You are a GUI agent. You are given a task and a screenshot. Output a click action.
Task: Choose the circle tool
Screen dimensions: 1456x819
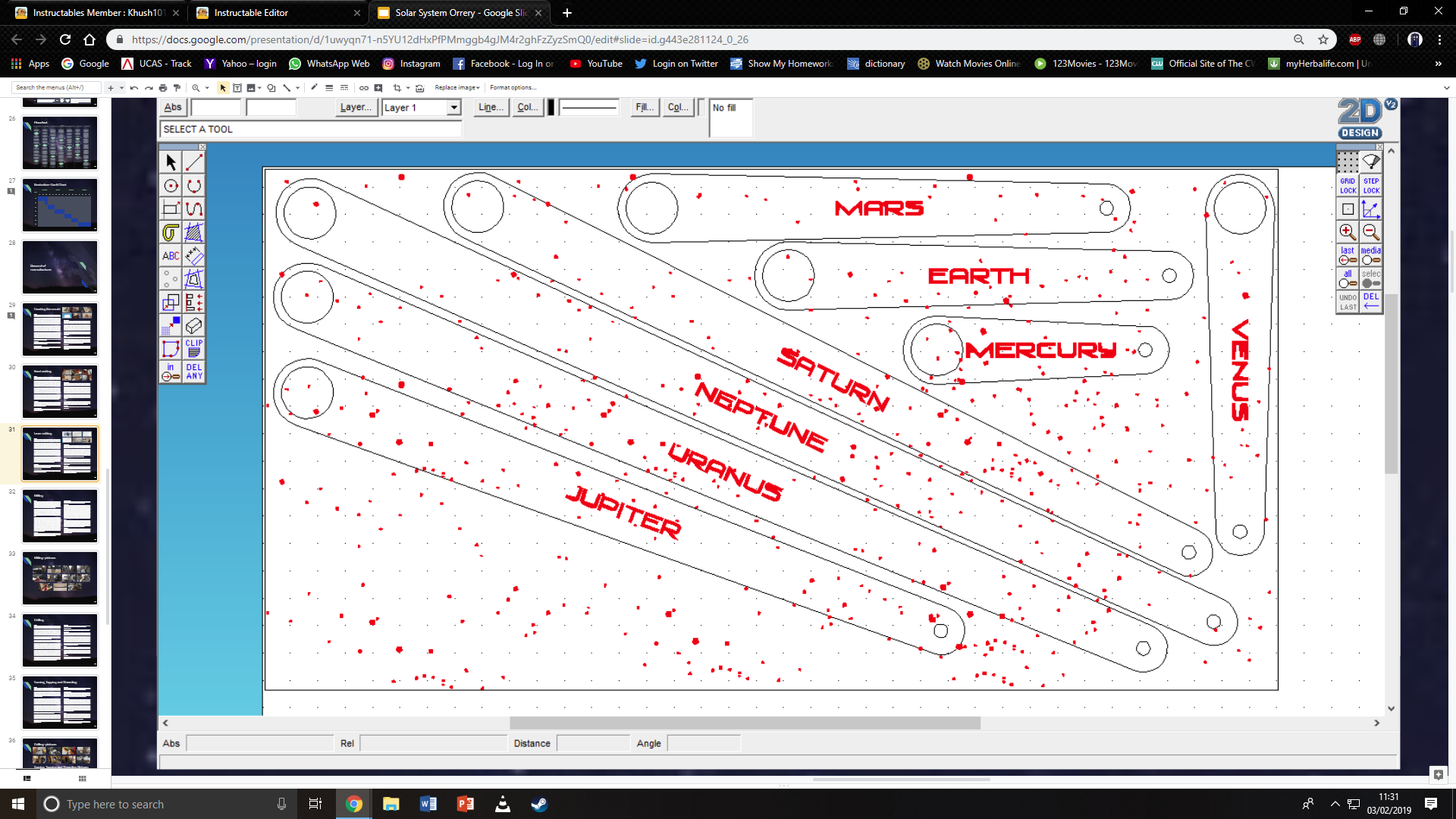click(x=170, y=184)
